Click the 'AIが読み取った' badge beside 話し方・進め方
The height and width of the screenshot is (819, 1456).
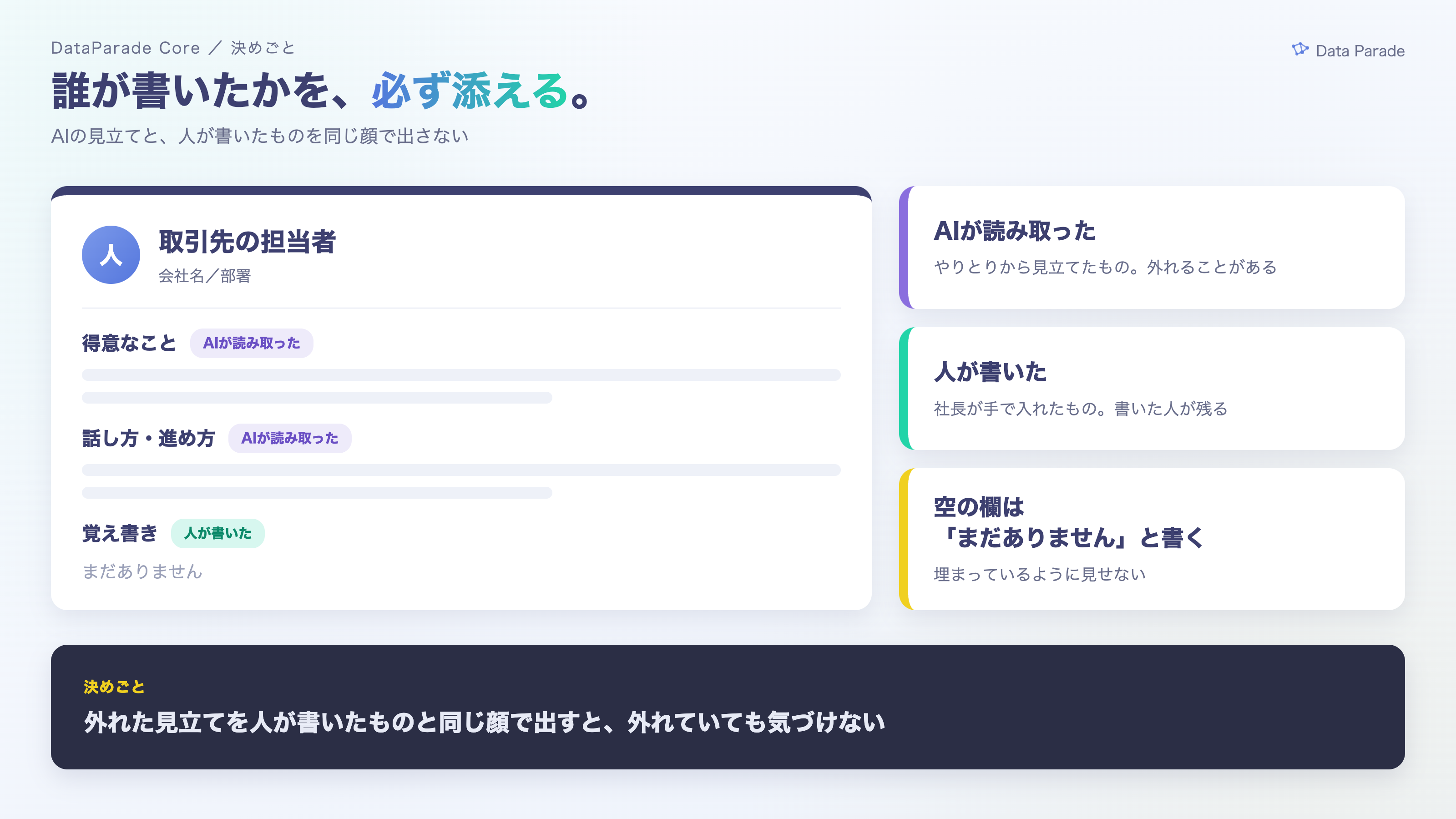tap(290, 438)
